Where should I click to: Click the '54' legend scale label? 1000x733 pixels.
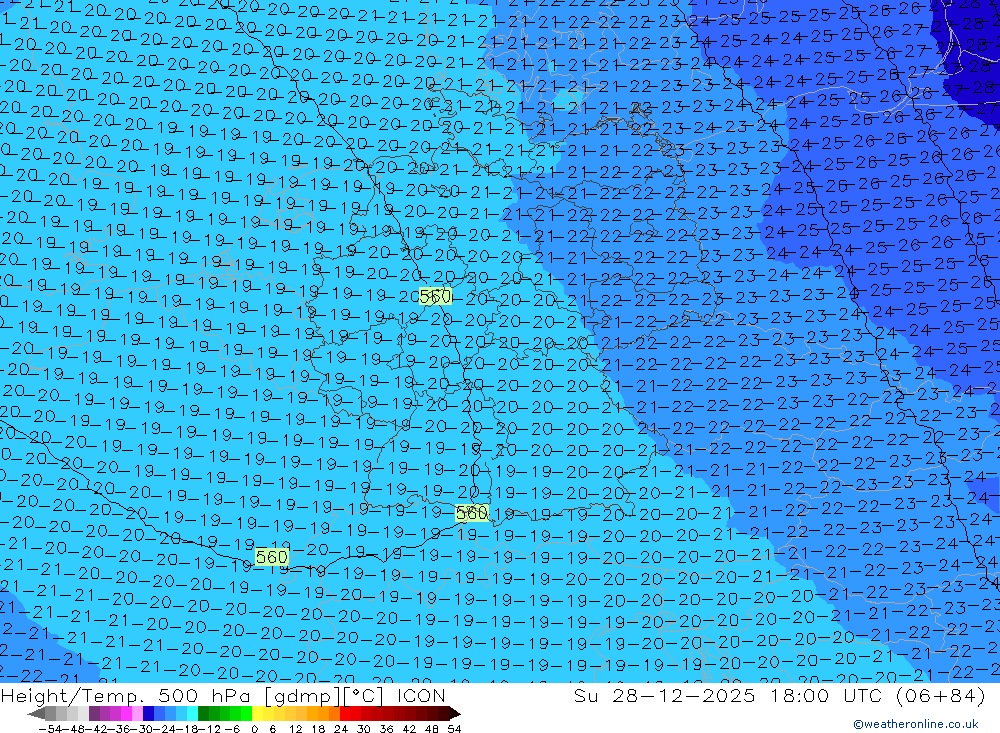click(x=454, y=729)
